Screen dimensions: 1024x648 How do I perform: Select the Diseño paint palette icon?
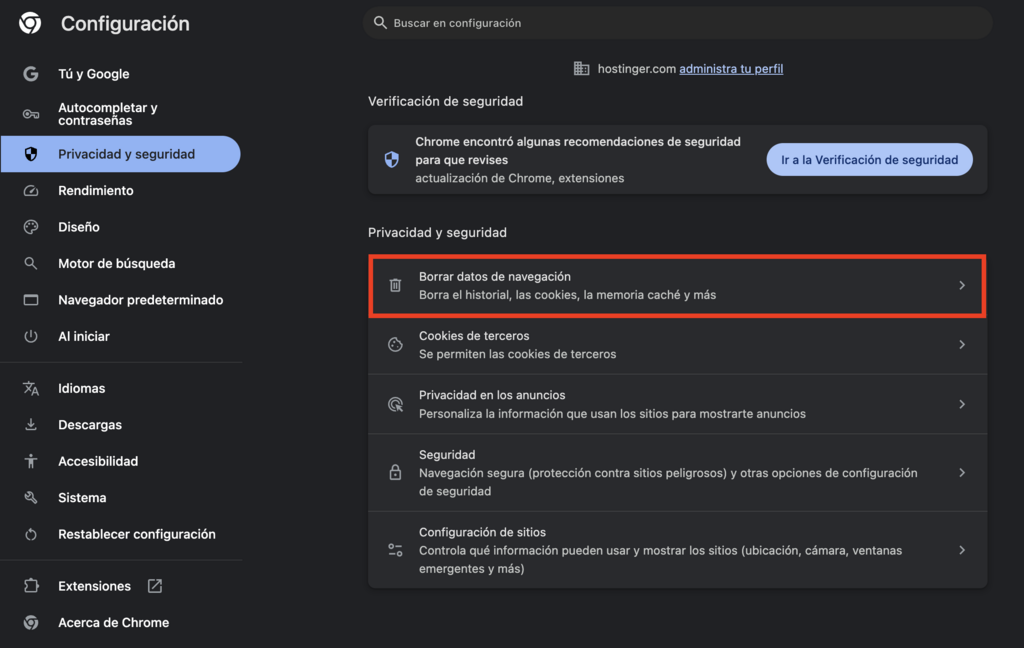(x=30, y=226)
